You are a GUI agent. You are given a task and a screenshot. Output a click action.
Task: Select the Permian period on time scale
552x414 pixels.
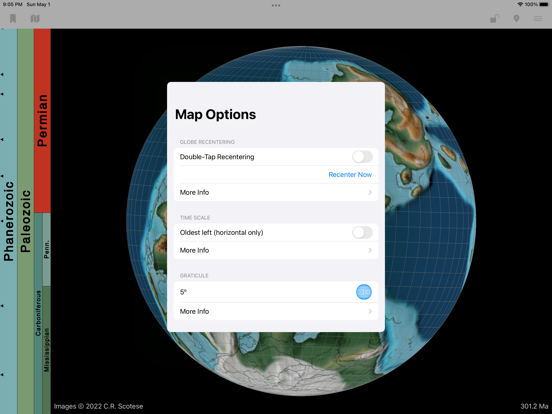click(x=42, y=121)
